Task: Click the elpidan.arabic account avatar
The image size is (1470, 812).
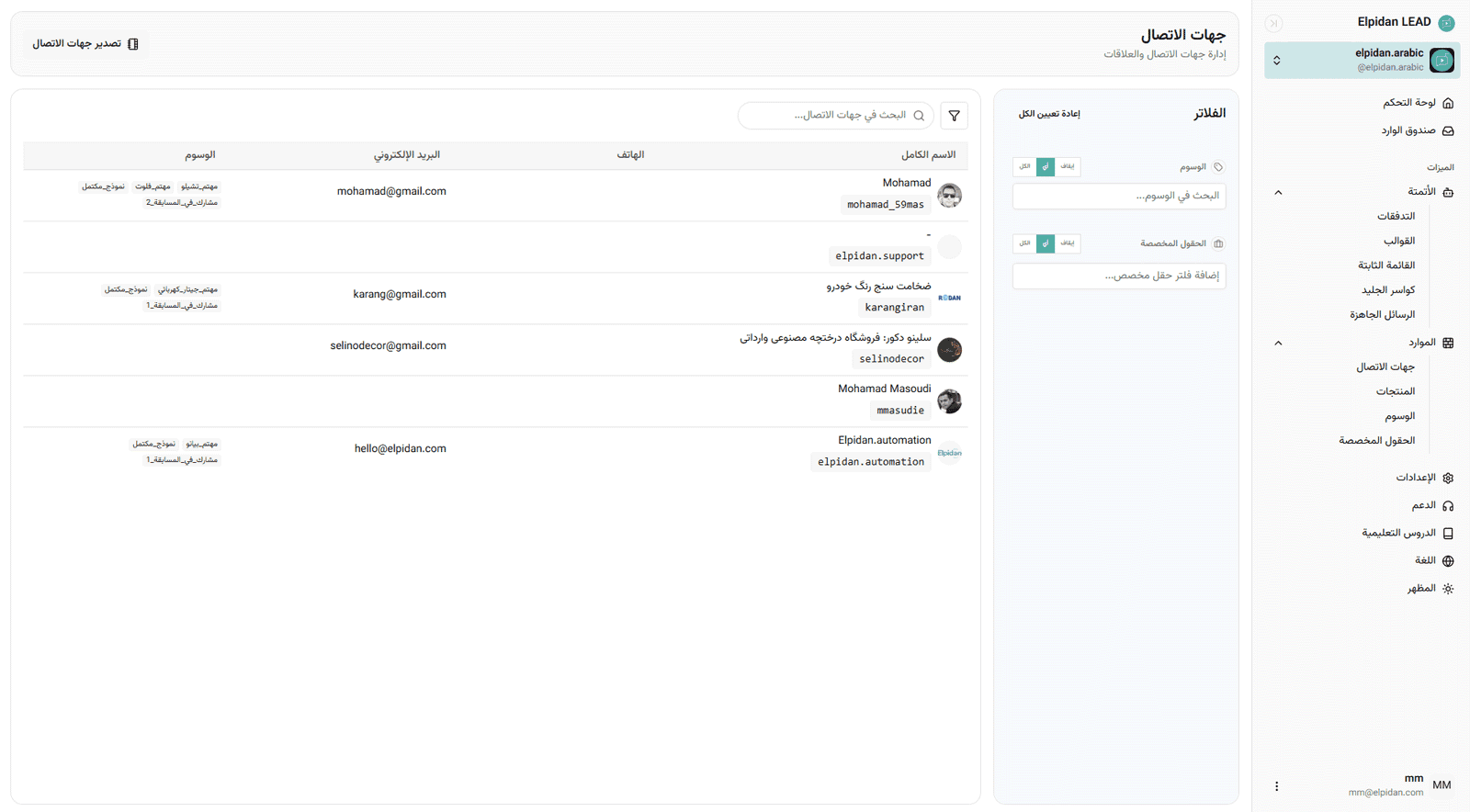Action: [x=1442, y=61]
